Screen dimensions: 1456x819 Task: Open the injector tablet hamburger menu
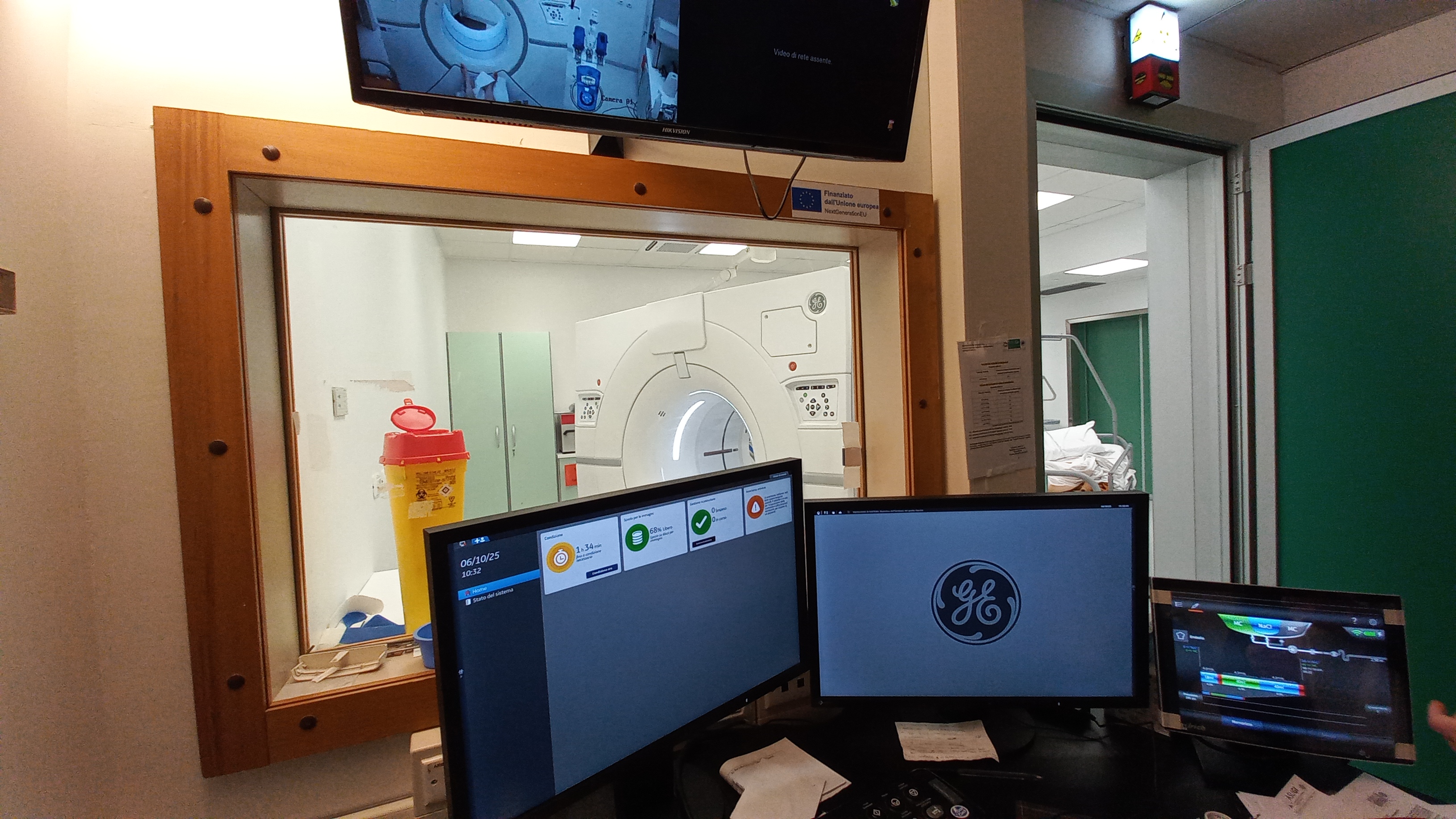[1179, 604]
